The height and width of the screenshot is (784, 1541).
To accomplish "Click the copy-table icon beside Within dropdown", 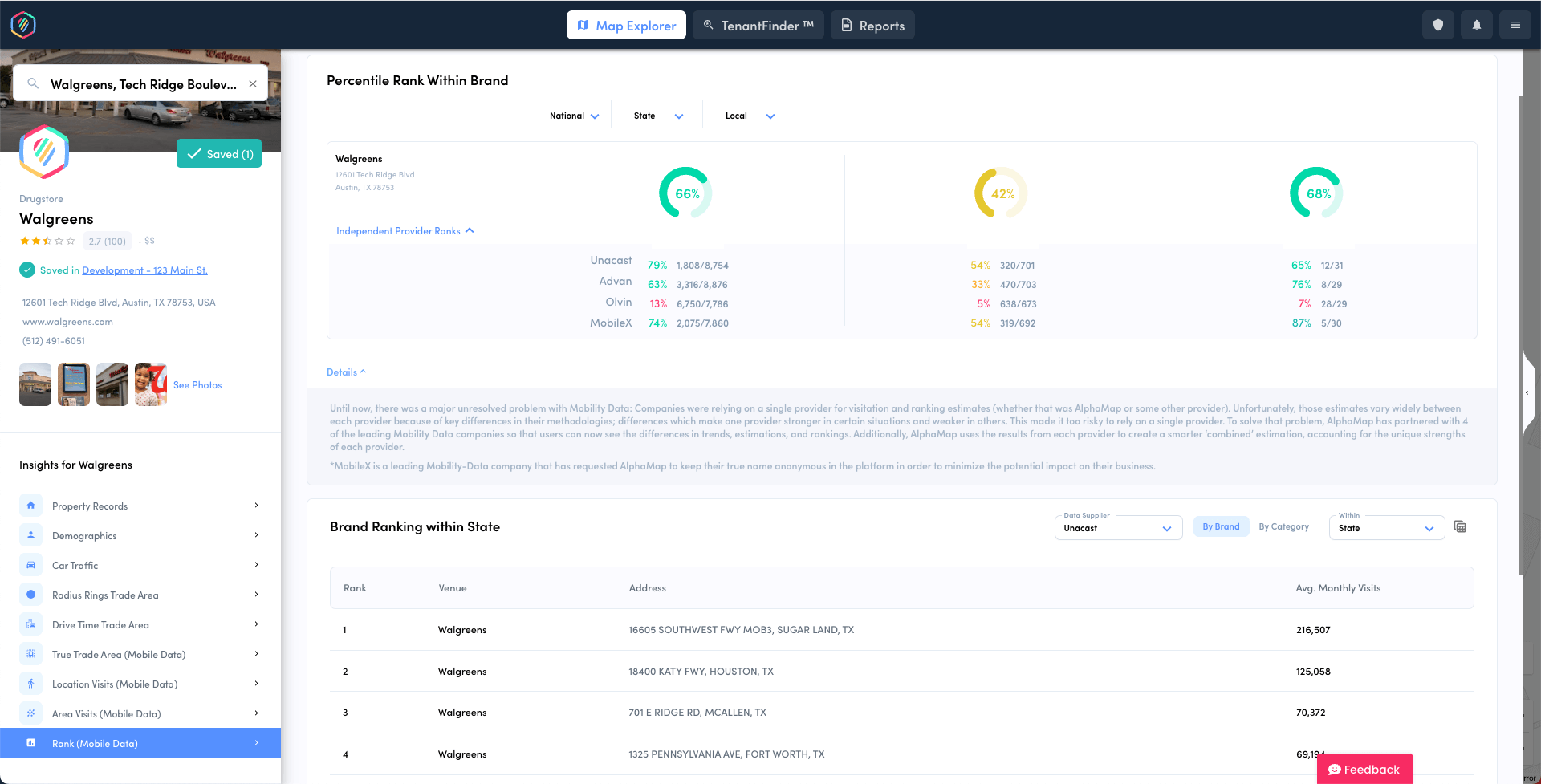I will pyautogui.click(x=1460, y=526).
